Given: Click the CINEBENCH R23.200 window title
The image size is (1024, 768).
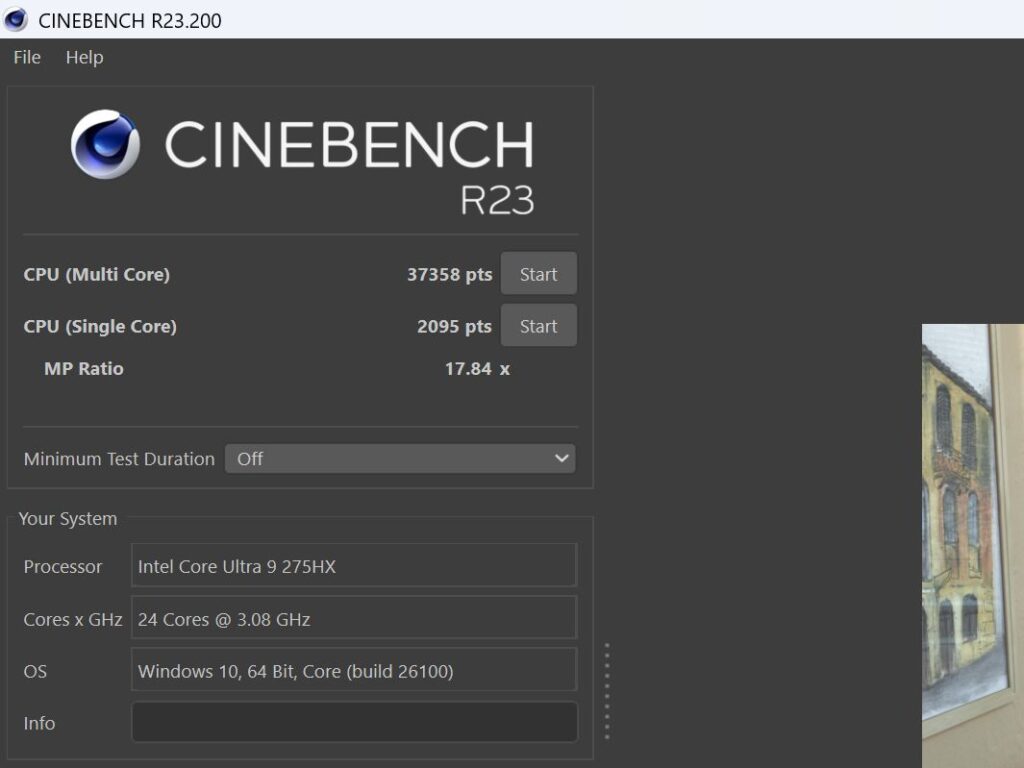Looking at the screenshot, I should [x=130, y=21].
